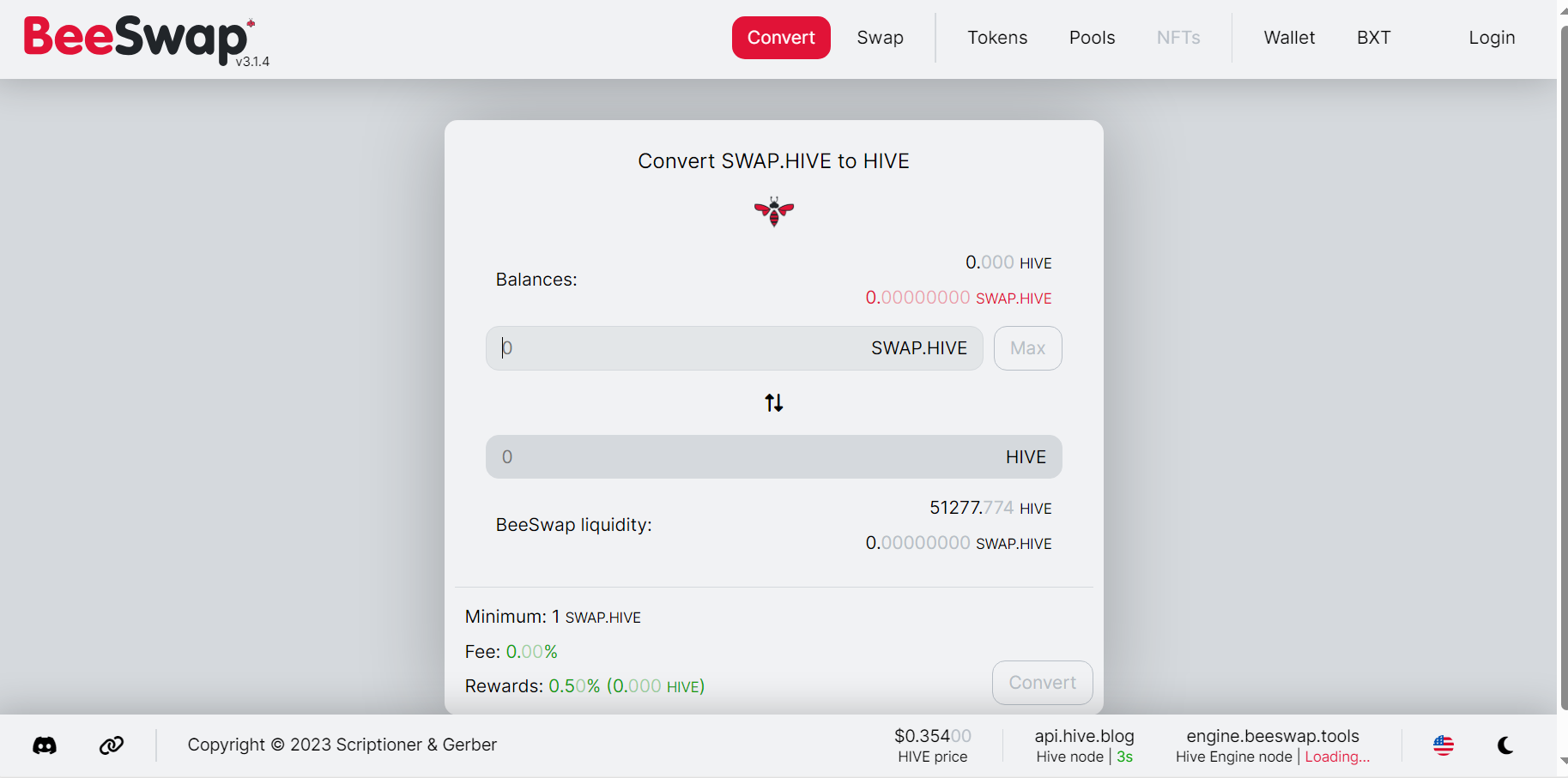Switch language with the US flag icon
The height and width of the screenshot is (778, 1568).
(1444, 745)
